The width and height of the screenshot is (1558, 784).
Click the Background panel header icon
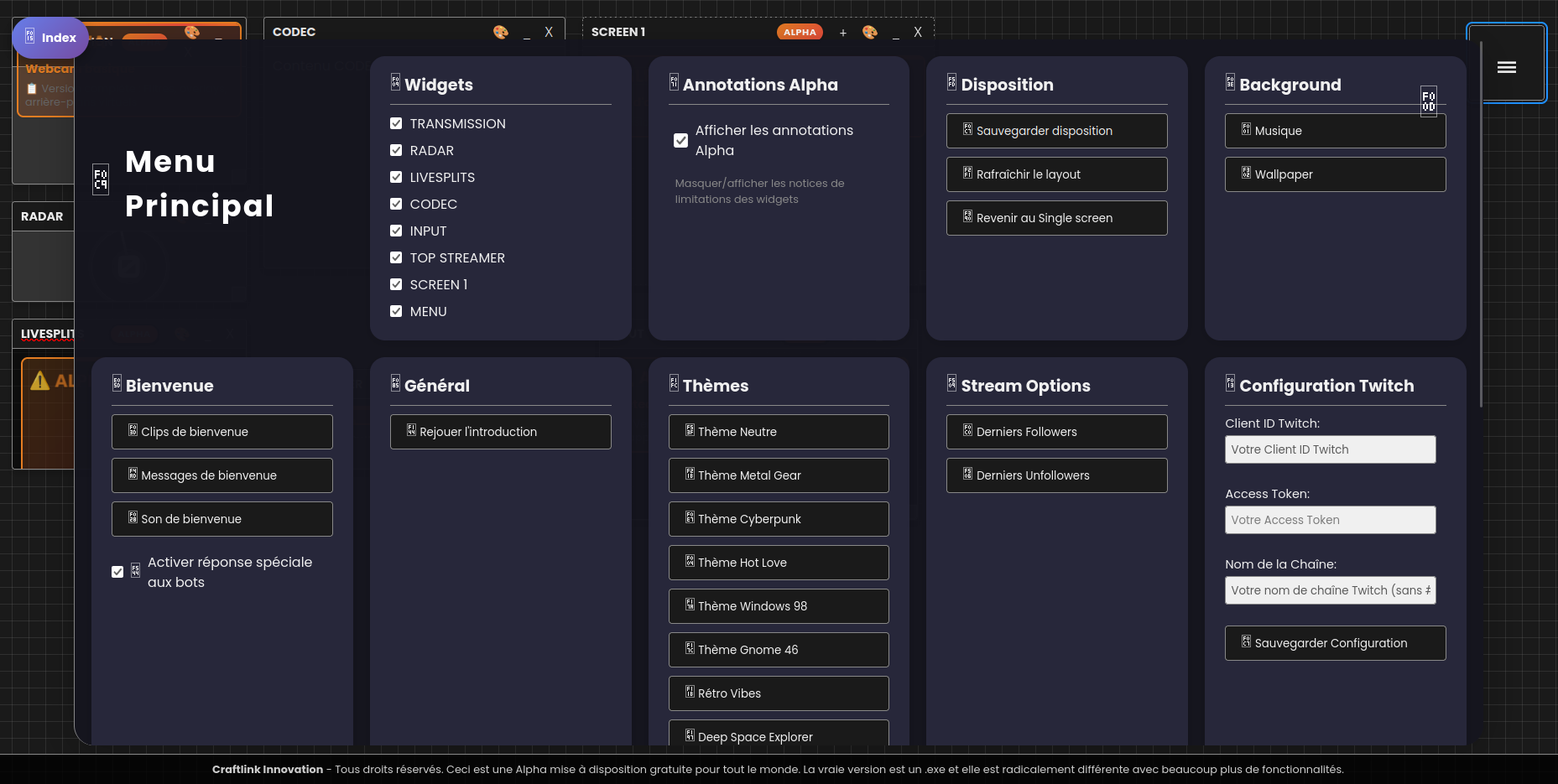click(x=1230, y=81)
